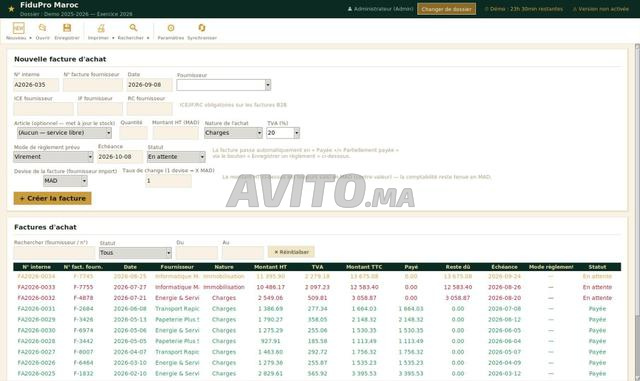Click Changer de dossier button
Viewport: 640px width, 381px height.
[x=447, y=9]
